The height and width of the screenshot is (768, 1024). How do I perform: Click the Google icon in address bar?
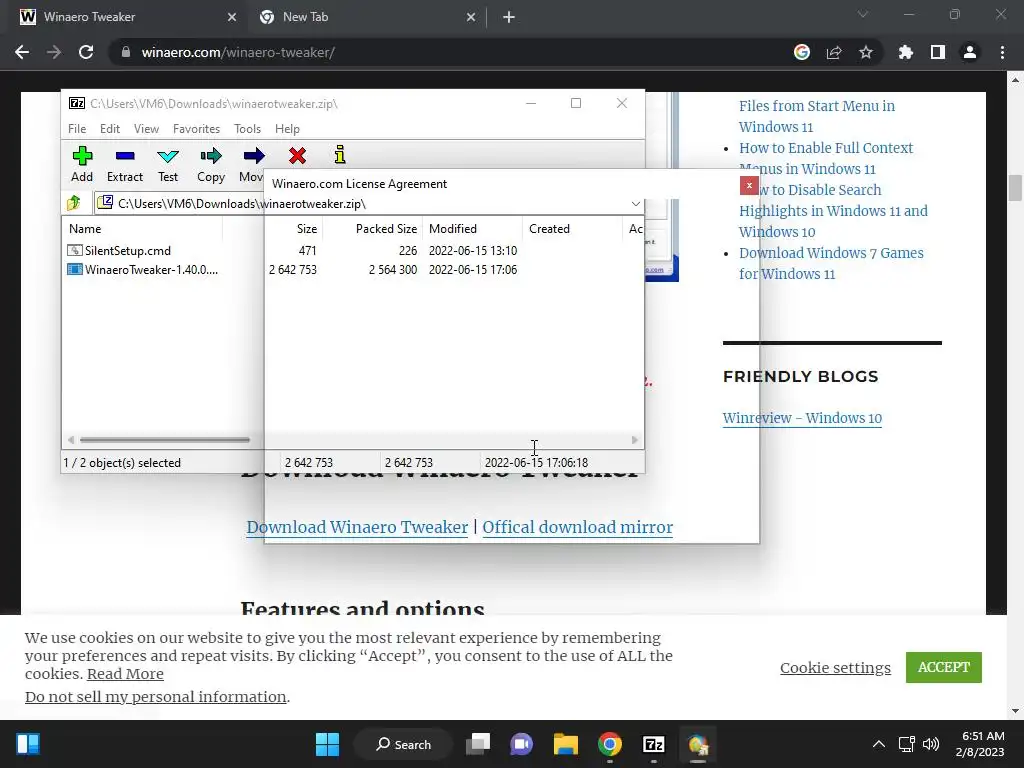click(x=802, y=52)
